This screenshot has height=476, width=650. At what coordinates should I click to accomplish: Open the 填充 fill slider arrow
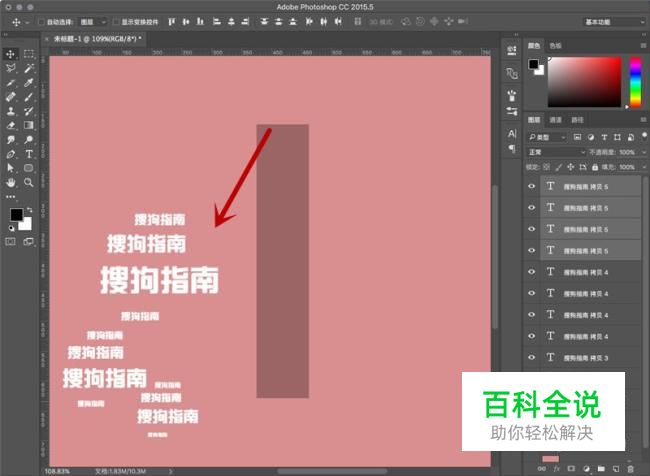644,167
